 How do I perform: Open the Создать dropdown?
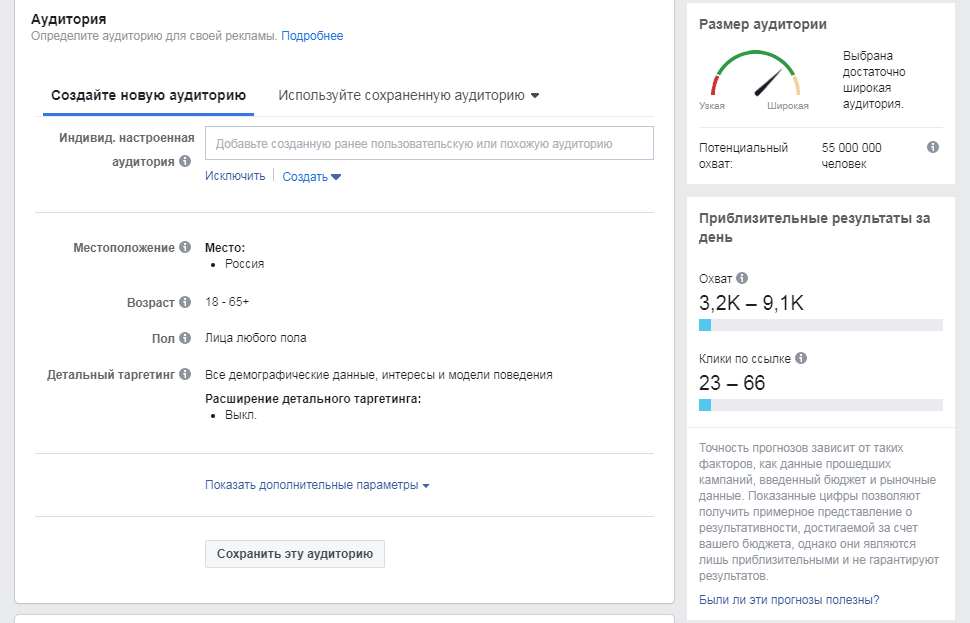pyautogui.click(x=312, y=176)
